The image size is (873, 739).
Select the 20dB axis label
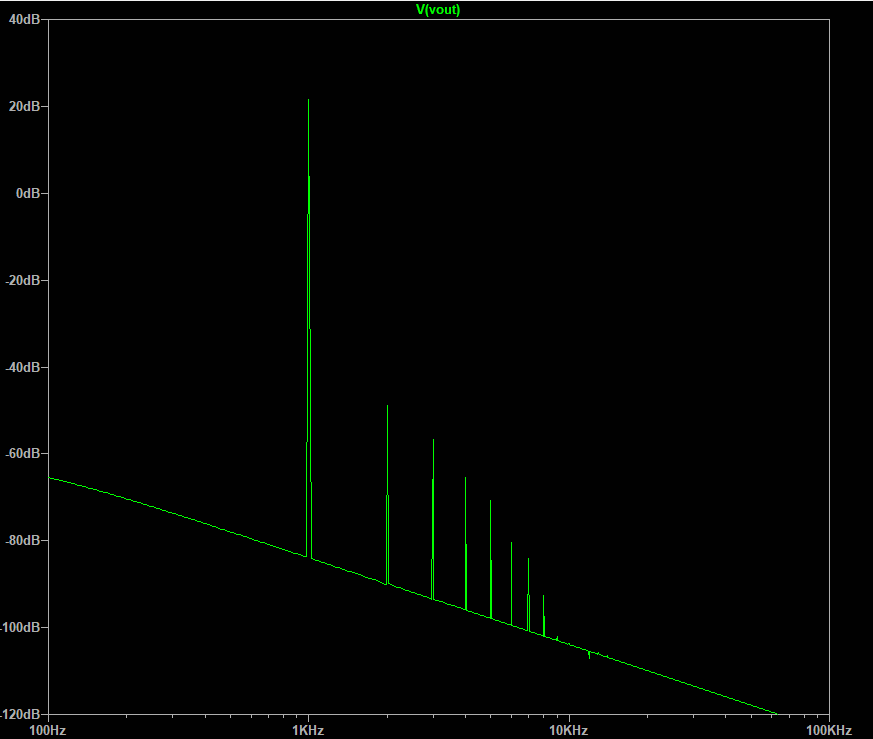click(24, 106)
